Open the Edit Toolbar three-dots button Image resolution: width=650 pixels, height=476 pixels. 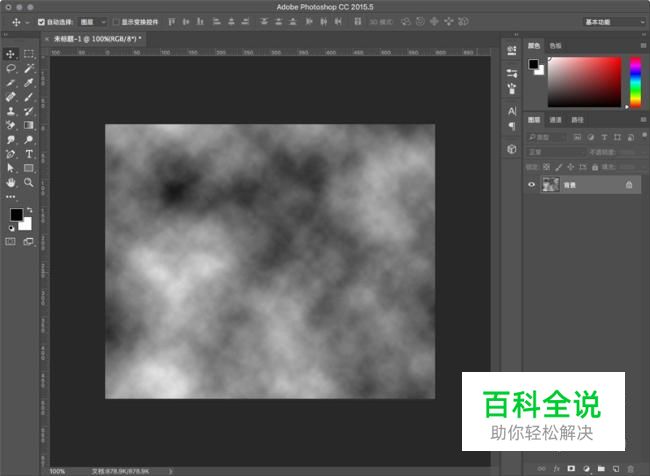[x=10, y=197]
